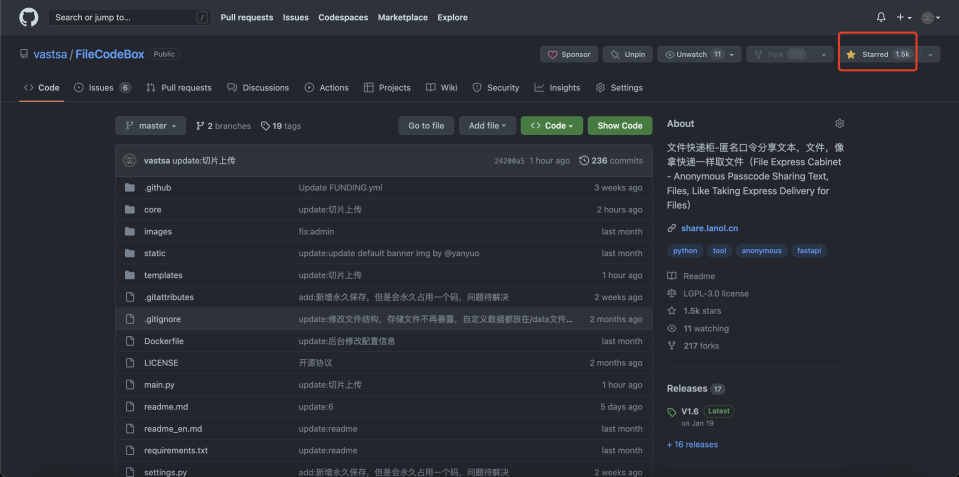Click the Unpin button
959x477 pixels.
pos(628,54)
